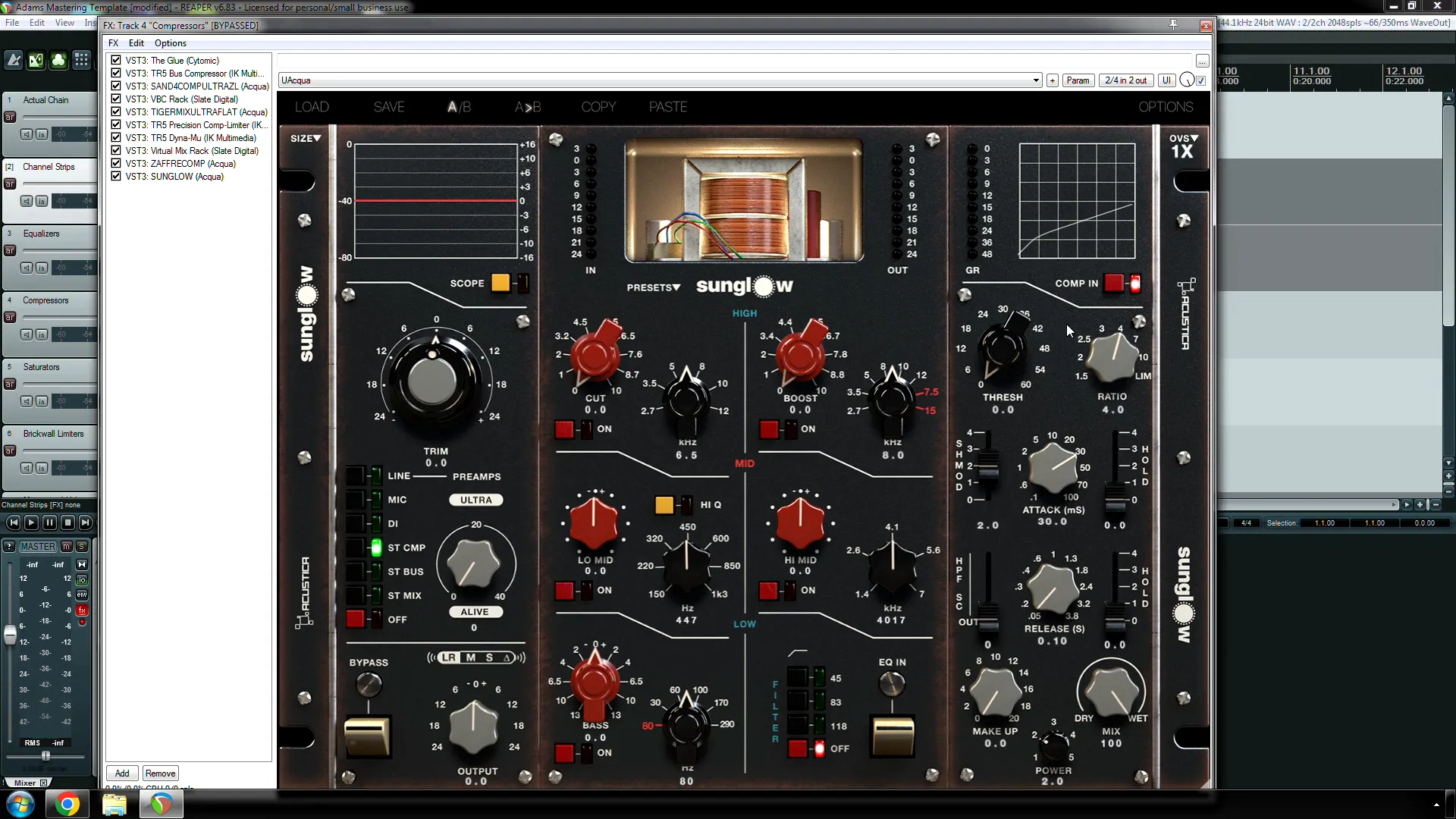1456x819 pixels.
Task: Select the M channel mode button
Action: [x=471, y=657]
